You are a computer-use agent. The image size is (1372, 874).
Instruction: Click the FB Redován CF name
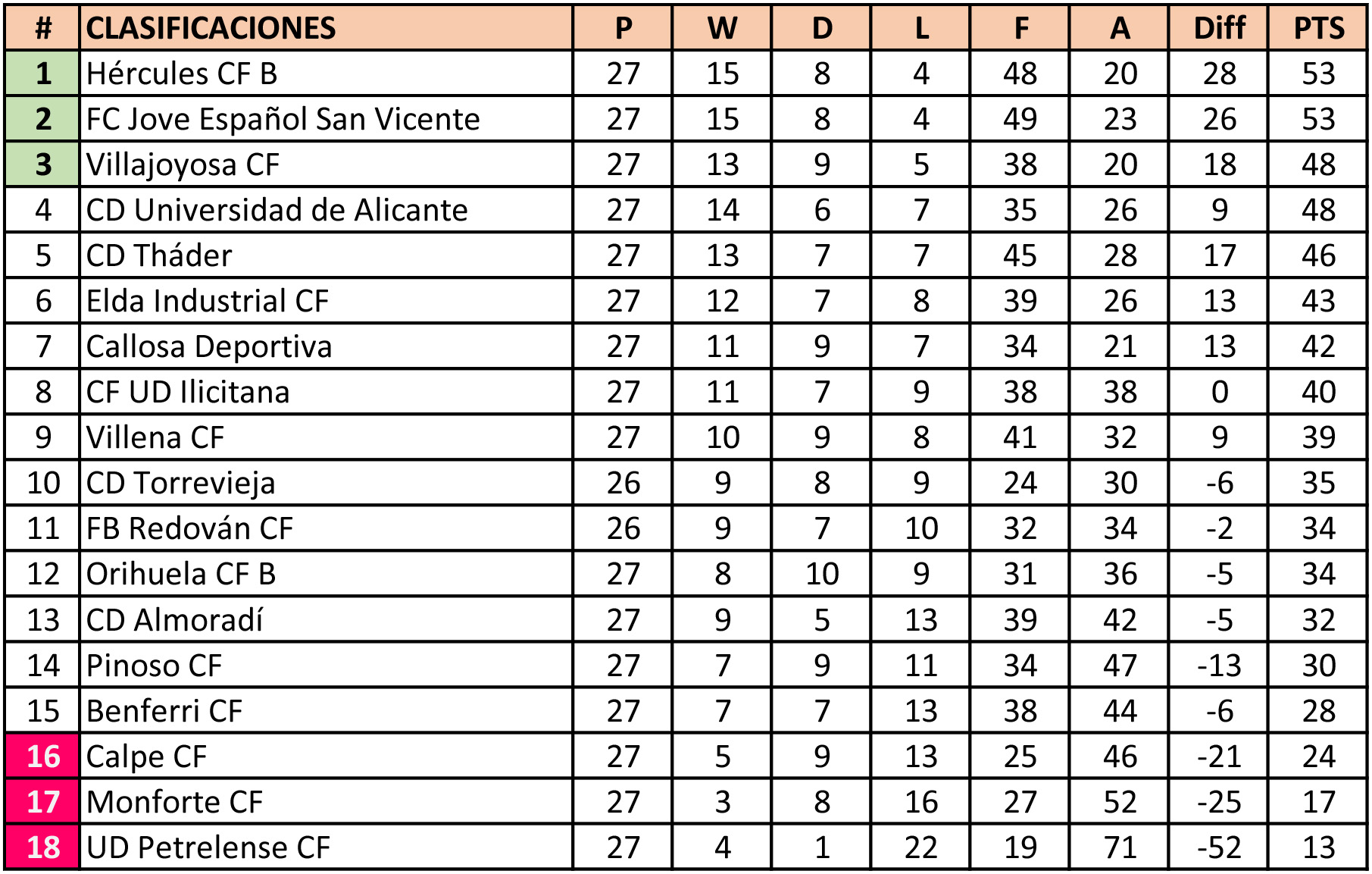pos(189,528)
